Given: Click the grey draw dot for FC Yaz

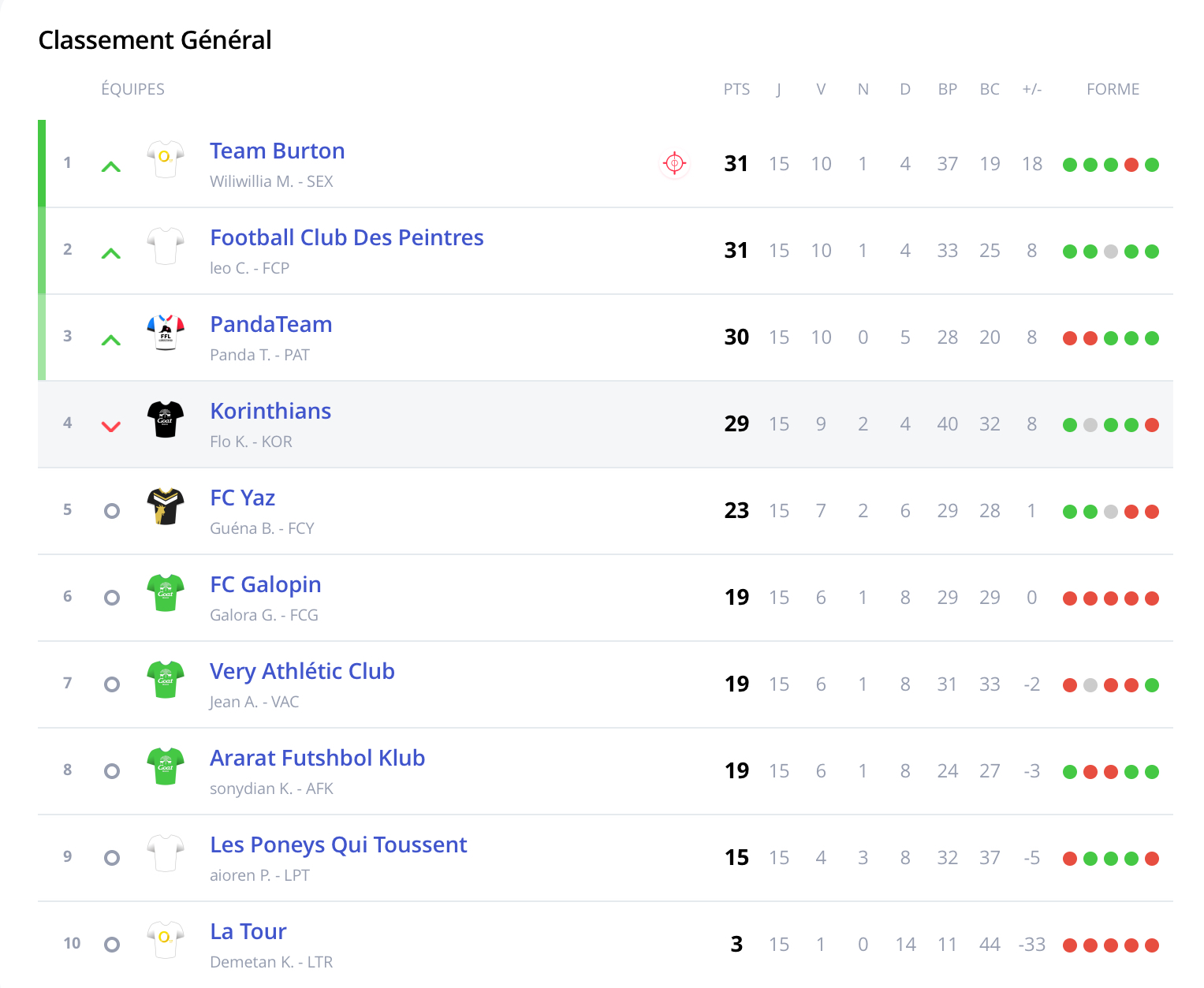Looking at the screenshot, I should [1111, 512].
